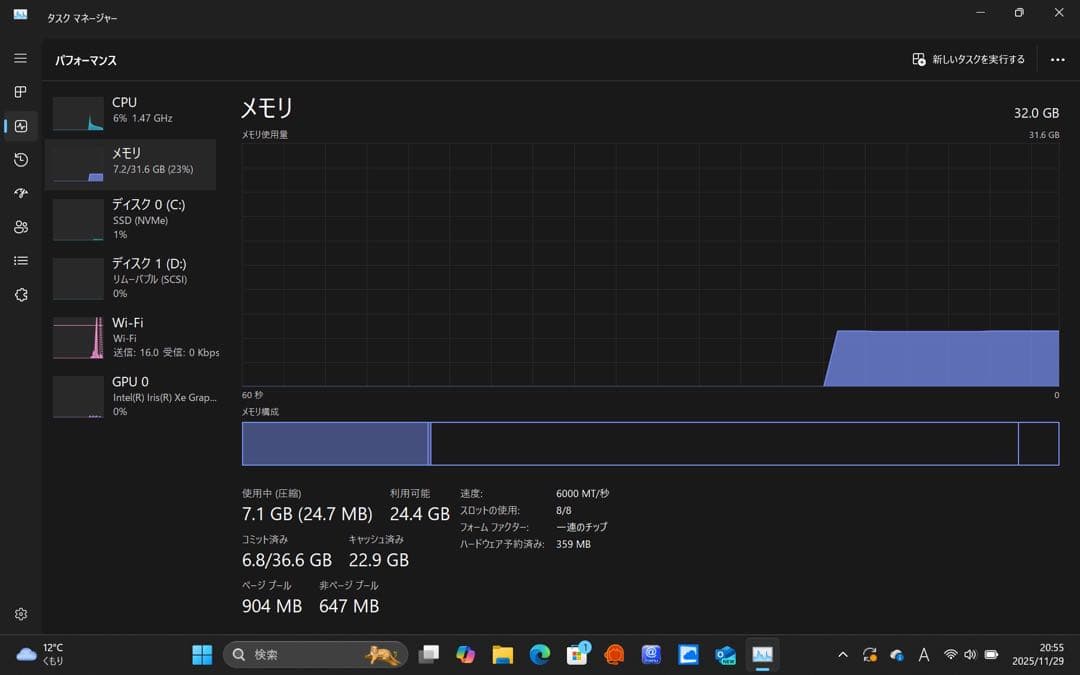
Task: Open the Users page
Action: tap(20, 227)
